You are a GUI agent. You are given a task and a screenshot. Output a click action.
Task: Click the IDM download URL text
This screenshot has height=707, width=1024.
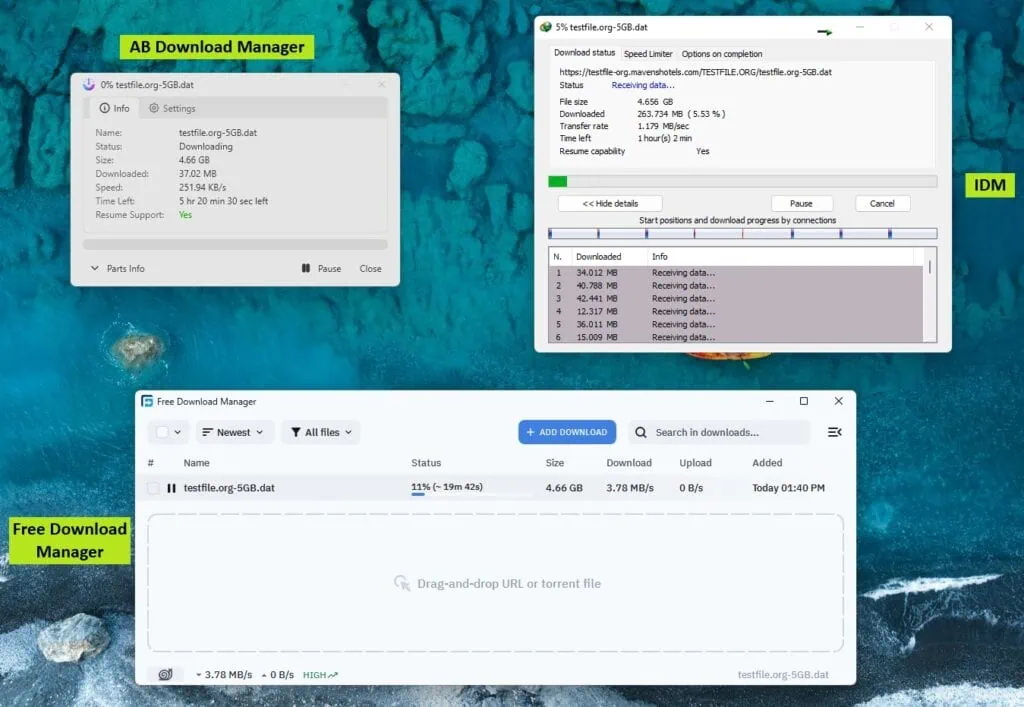(x=696, y=72)
